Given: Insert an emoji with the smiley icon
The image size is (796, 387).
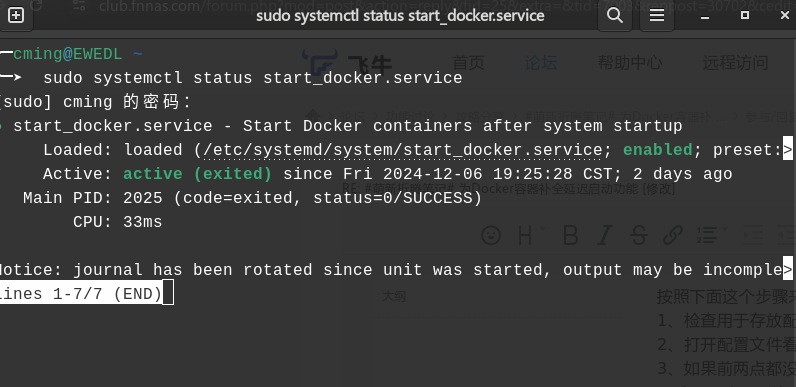Looking at the screenshot, I should (491, 235).
